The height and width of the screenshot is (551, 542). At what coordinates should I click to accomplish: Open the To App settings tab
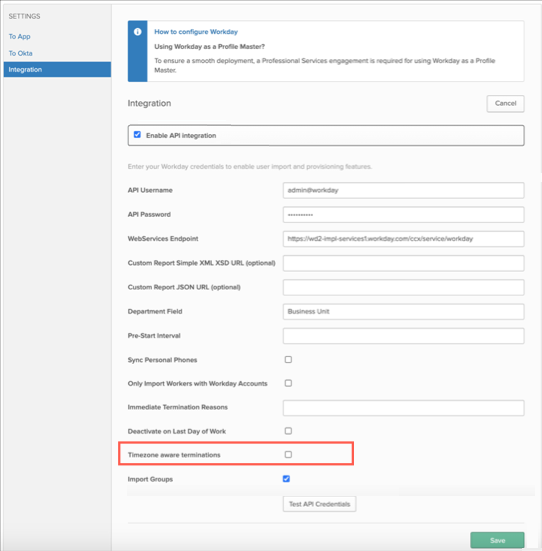(x=19, y=37)
